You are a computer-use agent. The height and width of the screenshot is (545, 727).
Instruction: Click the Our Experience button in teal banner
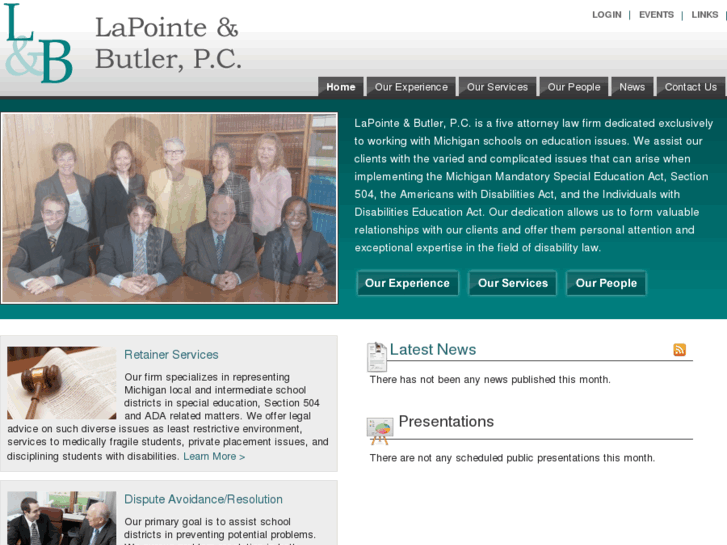408,283
